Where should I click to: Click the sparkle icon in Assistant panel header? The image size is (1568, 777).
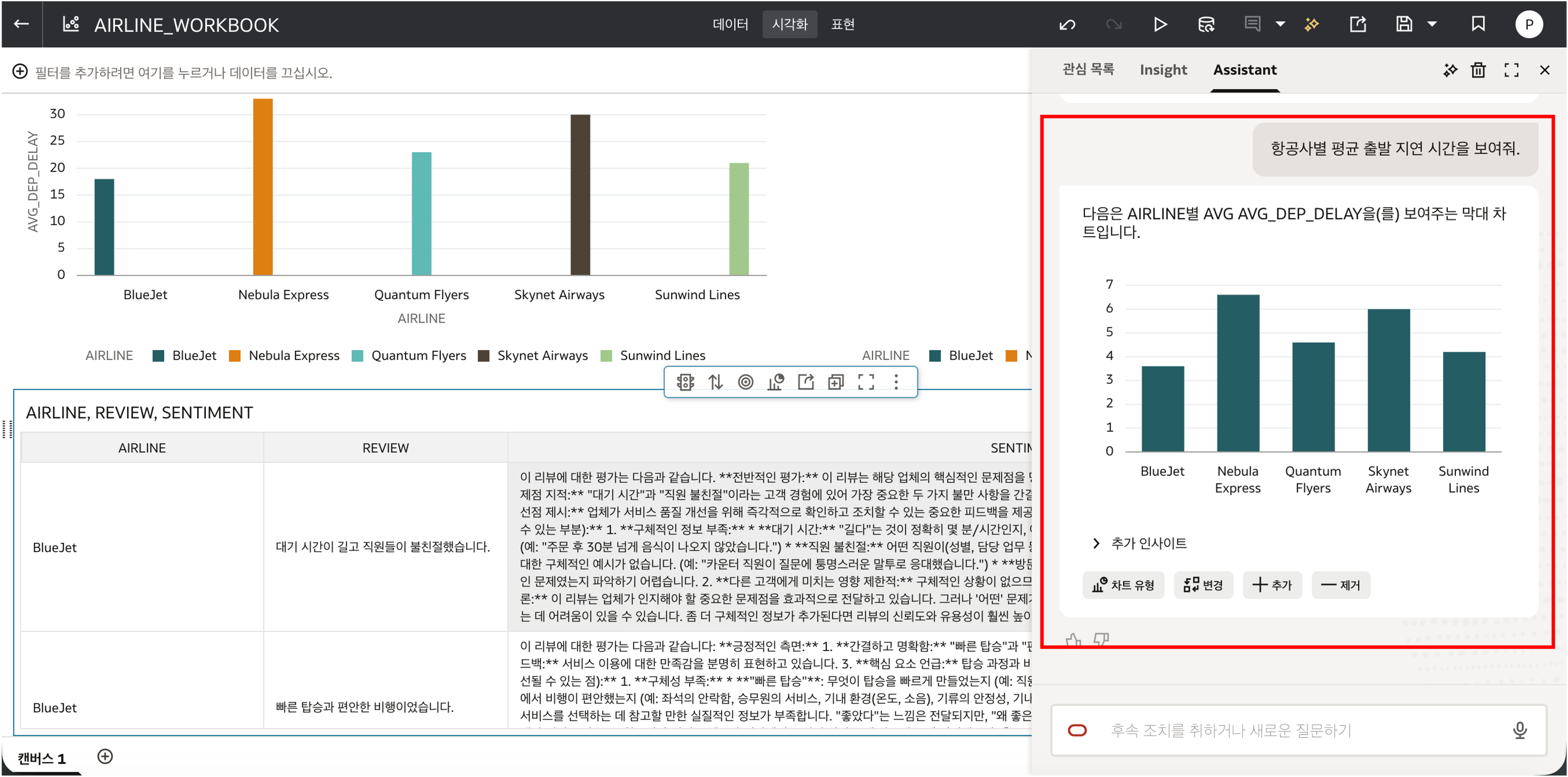1450,70
